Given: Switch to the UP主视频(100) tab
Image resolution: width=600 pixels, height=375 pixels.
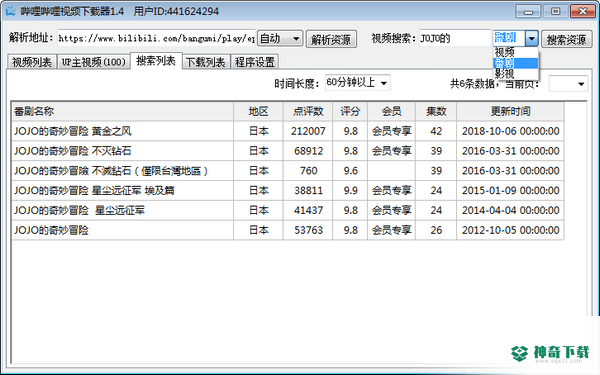Looking at the screenshot, I should (x=93, y=62).
